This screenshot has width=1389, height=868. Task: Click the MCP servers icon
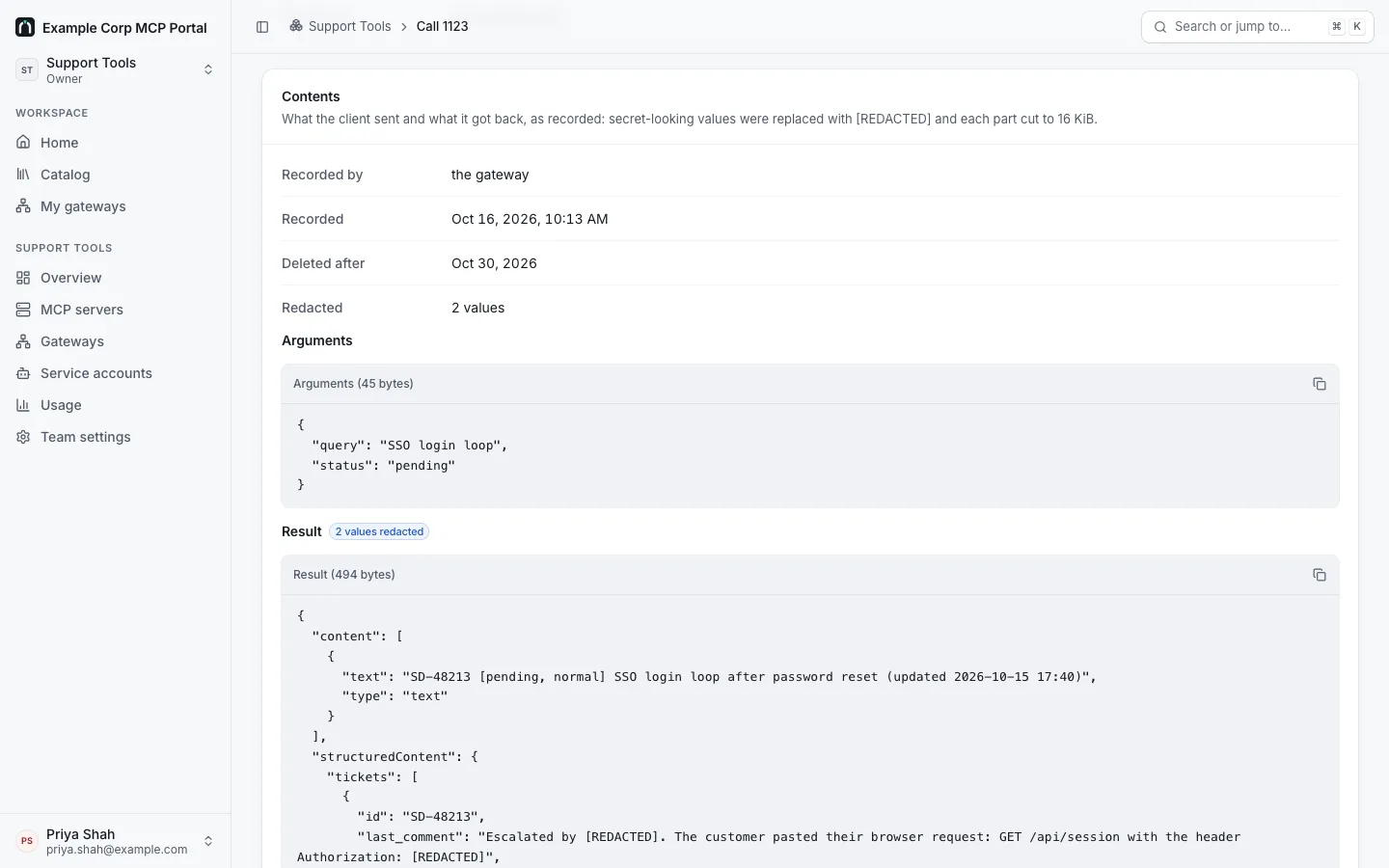23,310
